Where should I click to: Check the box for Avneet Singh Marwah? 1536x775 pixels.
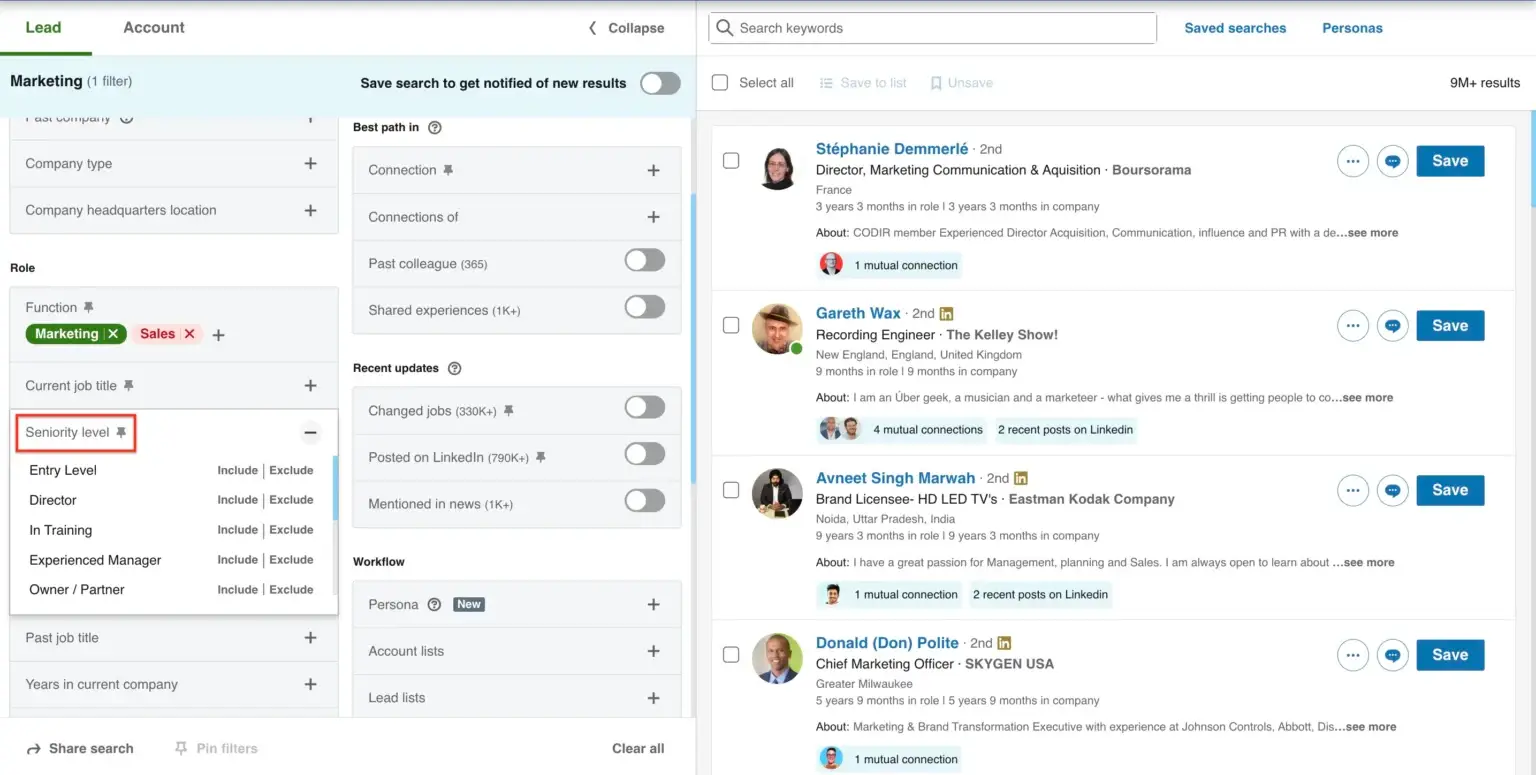point(731,490)
